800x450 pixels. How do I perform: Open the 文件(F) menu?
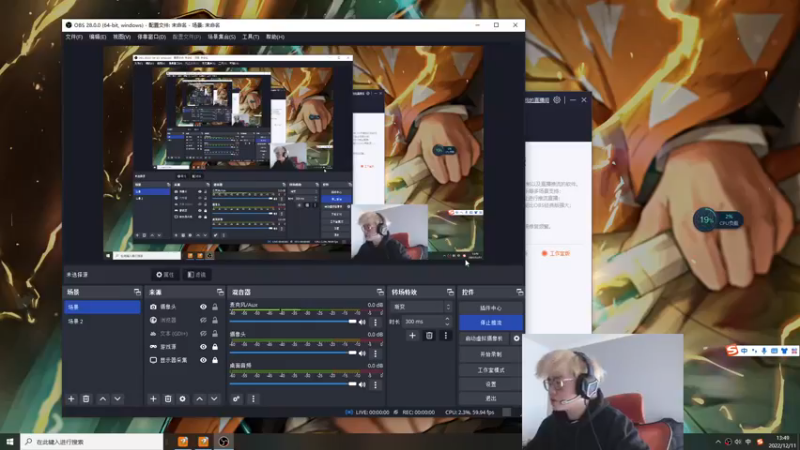[74, 37]
